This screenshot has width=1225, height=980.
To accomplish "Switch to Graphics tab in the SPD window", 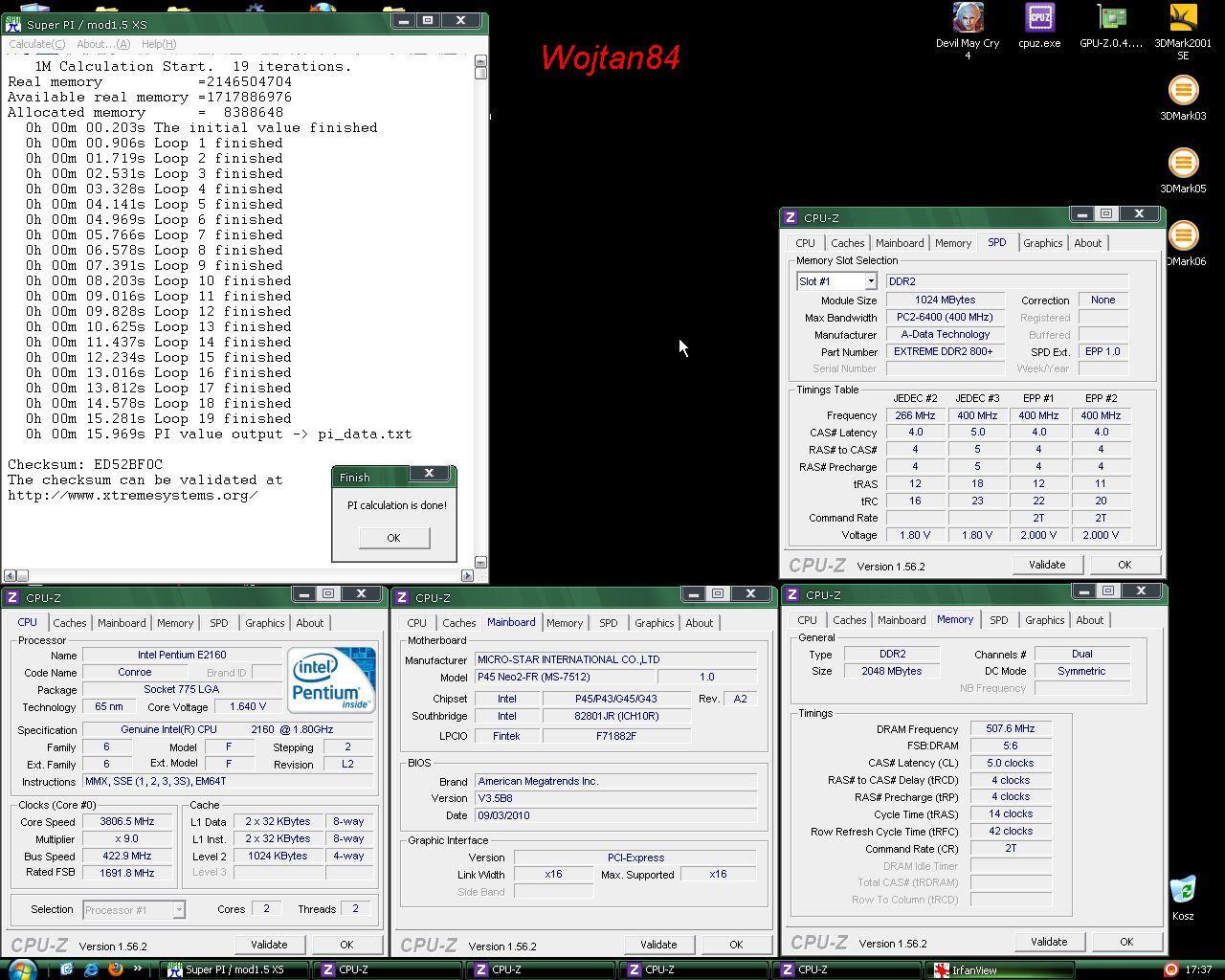I will [1043, 243].
